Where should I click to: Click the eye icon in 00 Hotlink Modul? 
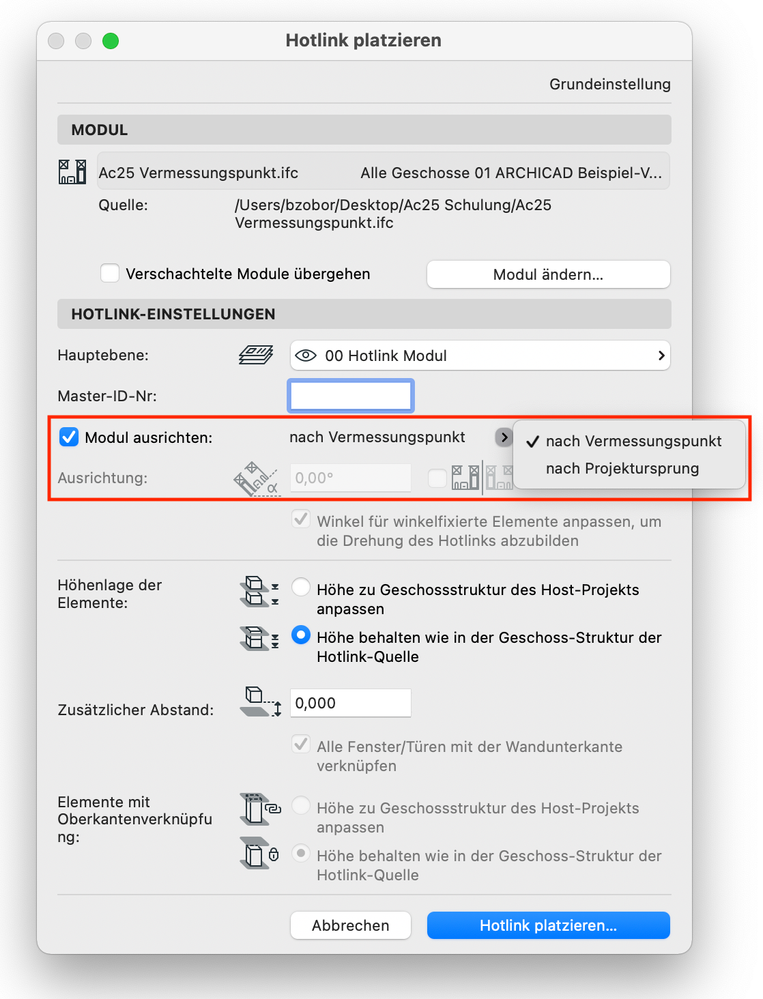pos(306,356)
